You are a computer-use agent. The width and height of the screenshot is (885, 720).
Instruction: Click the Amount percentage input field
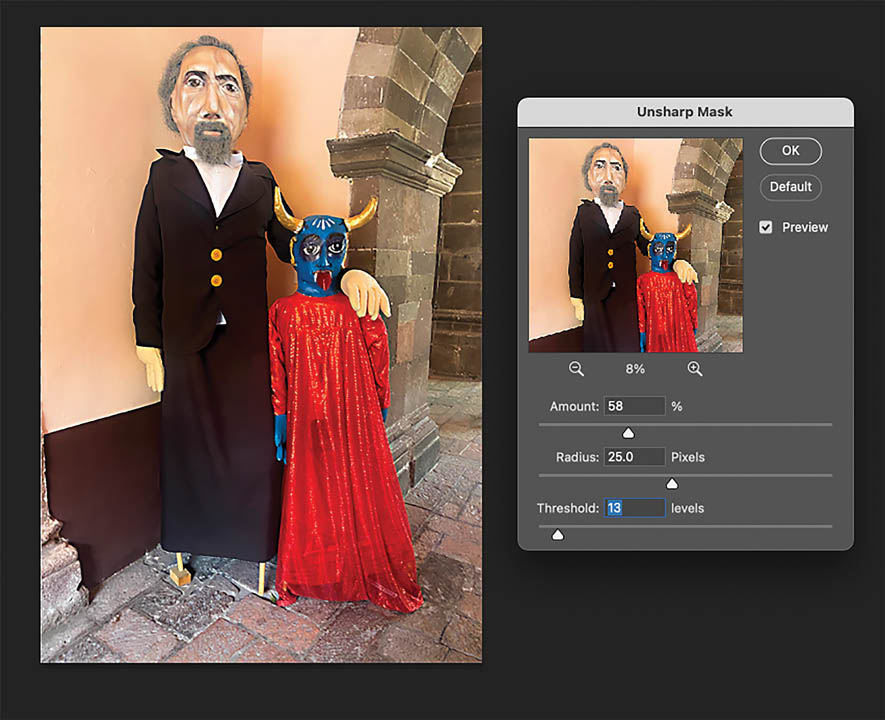[x=634, y=406]
